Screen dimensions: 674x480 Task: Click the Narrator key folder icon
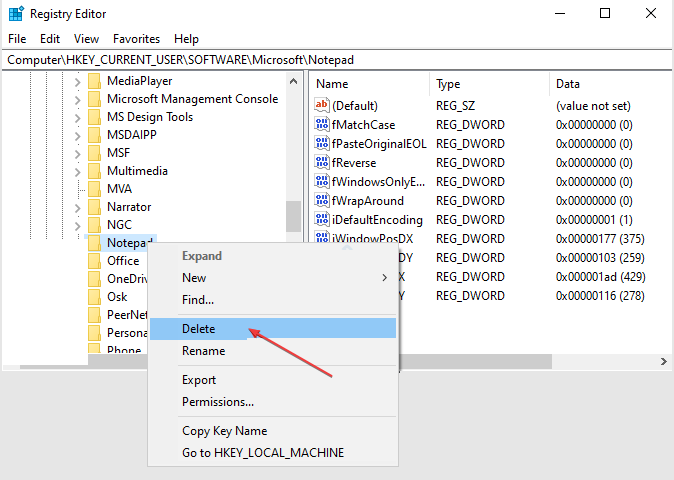94,207
